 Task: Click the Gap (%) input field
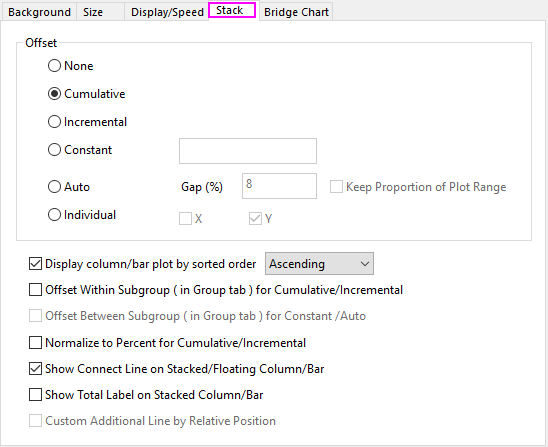[x=279, y=186]
